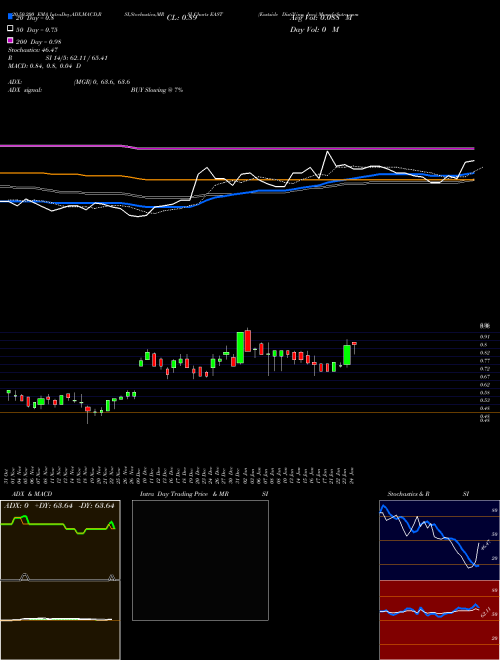Click the last red candle on right
The image size is (500, 660).
[354, 348]
